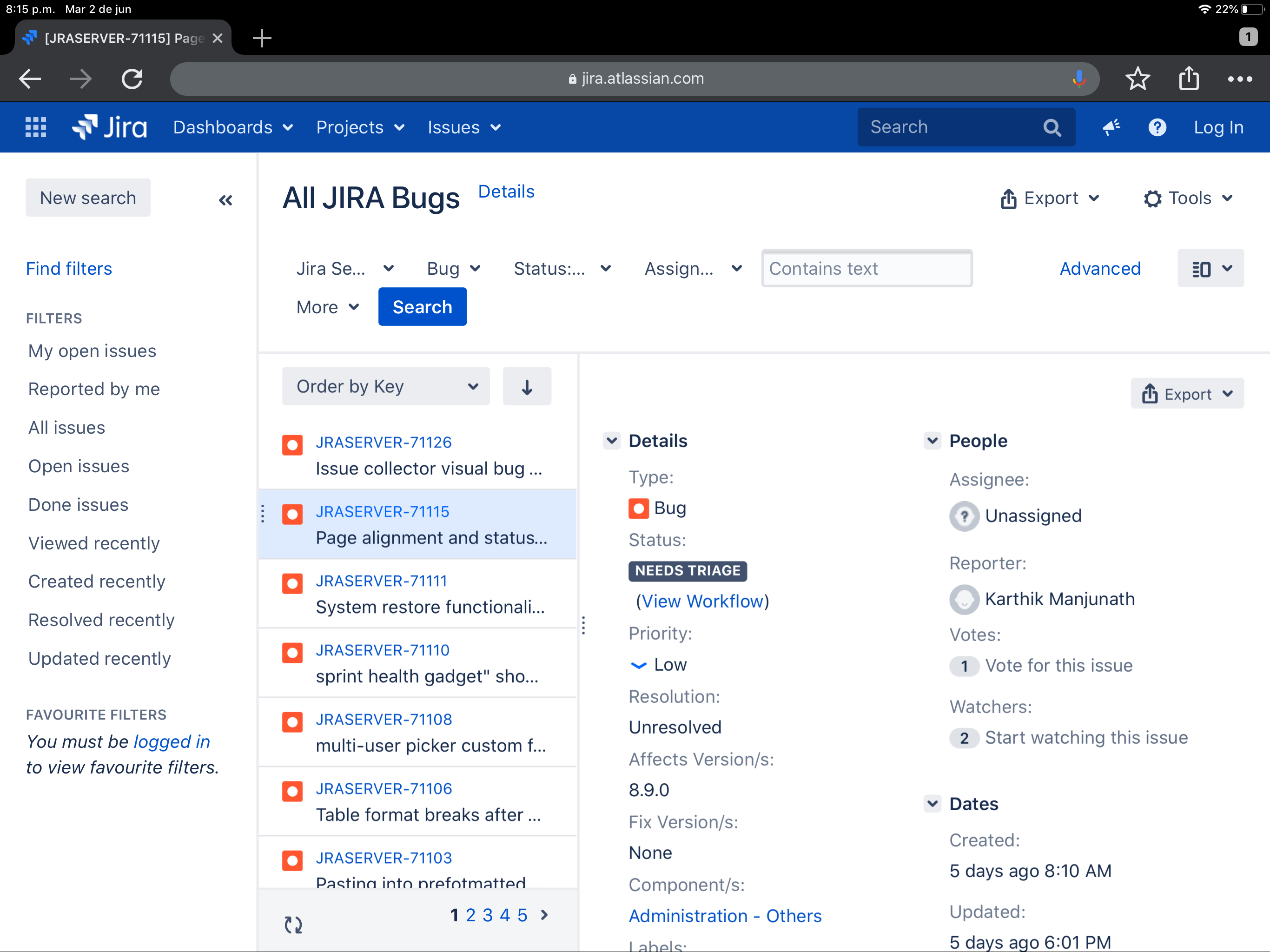1270x952 pixels.
Task: Open the Projects menu
Action: pyautogui.click(x=360, y=127)
